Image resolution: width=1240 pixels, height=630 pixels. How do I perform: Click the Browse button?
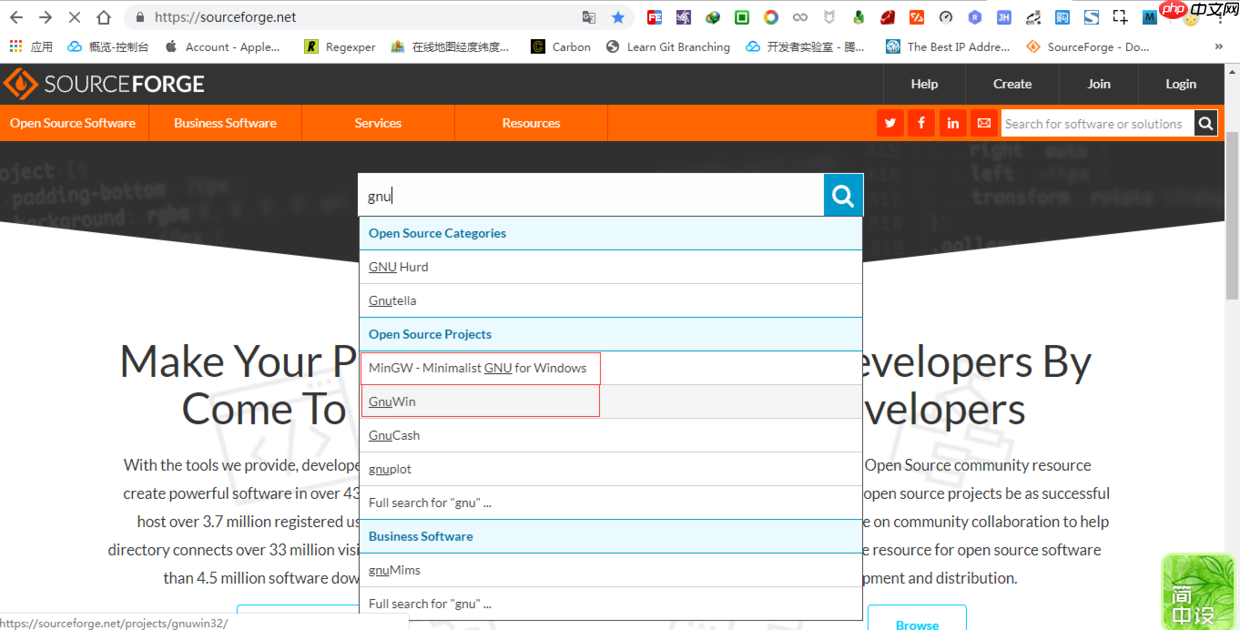917,622
